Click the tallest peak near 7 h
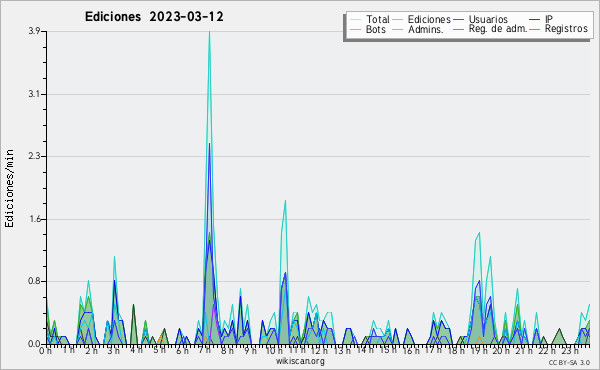Screen dimensions: 600x370 coord(209,32)
